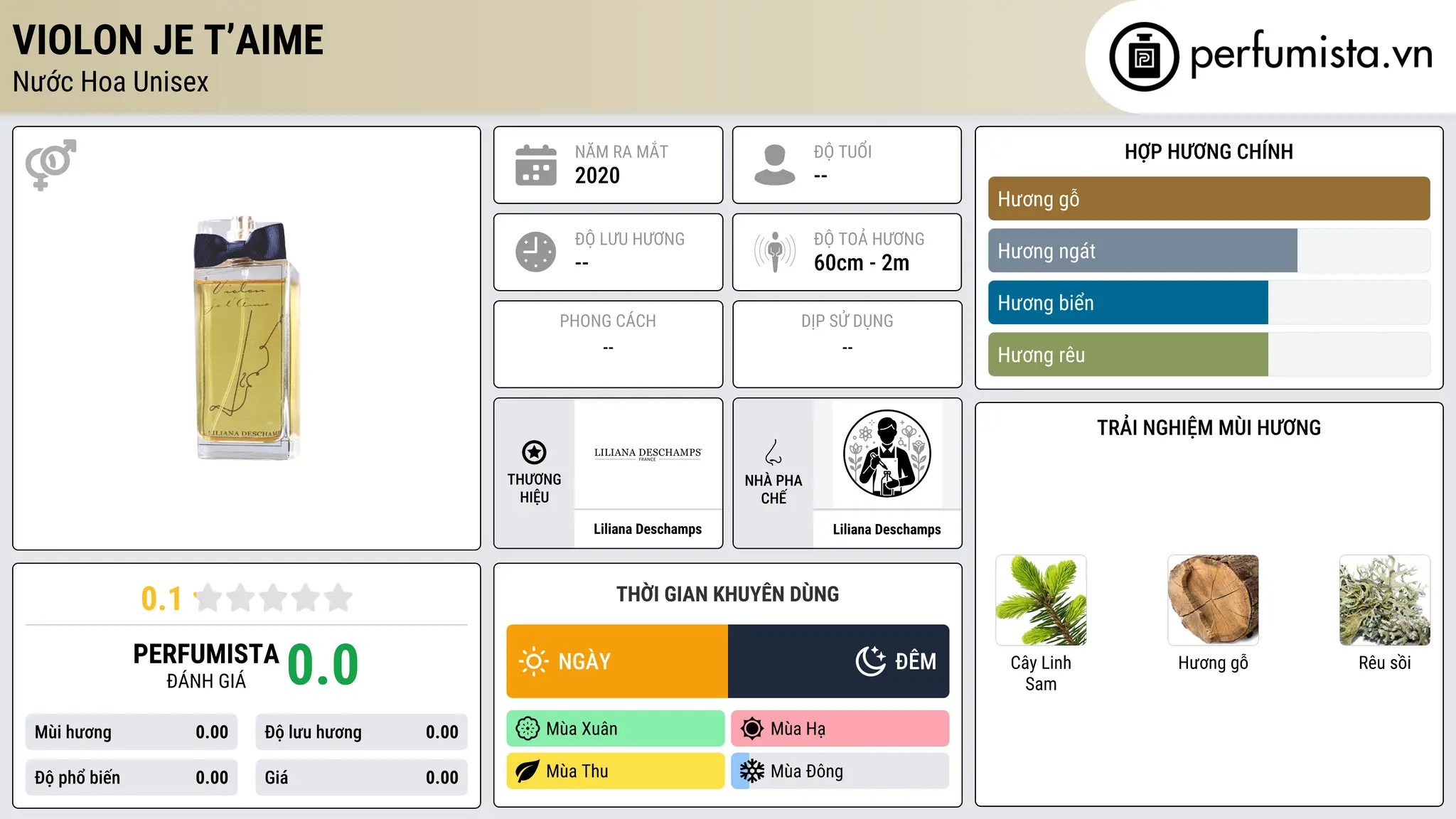This screenshot has width=1456, height=819.
Task: Click the Độ phổ biến score row
Action: point(132,778)
